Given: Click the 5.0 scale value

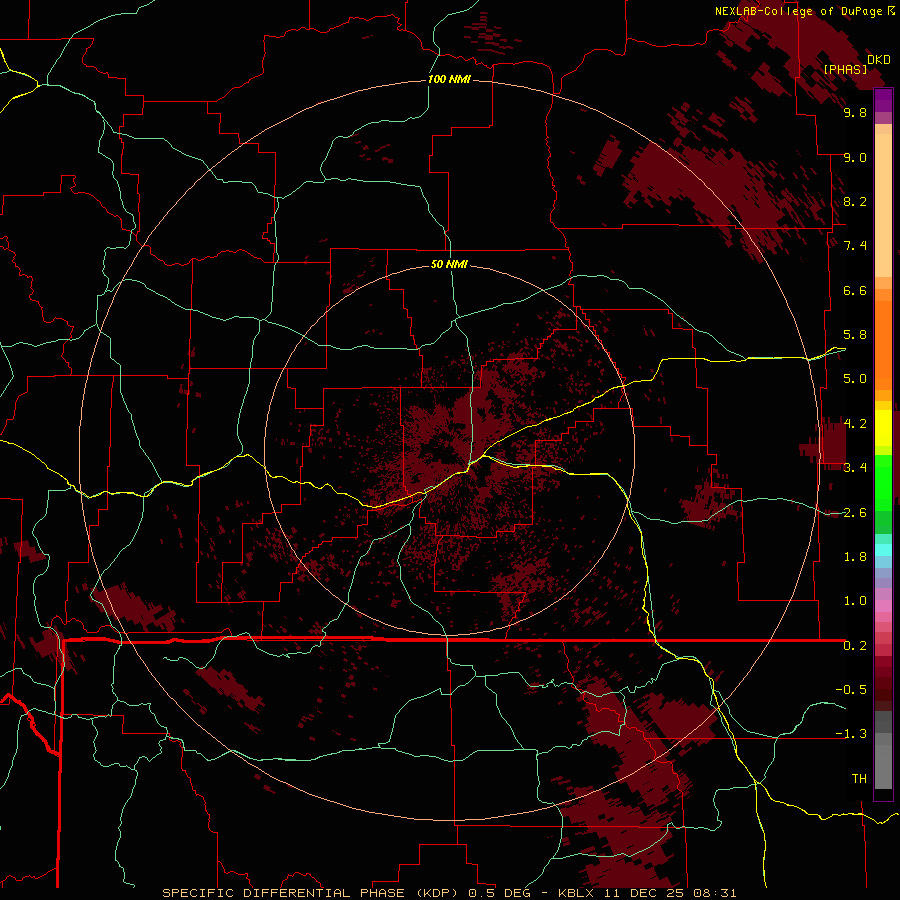Looking at the screenshot, I should pyautogui.click(x=855, y=379).
